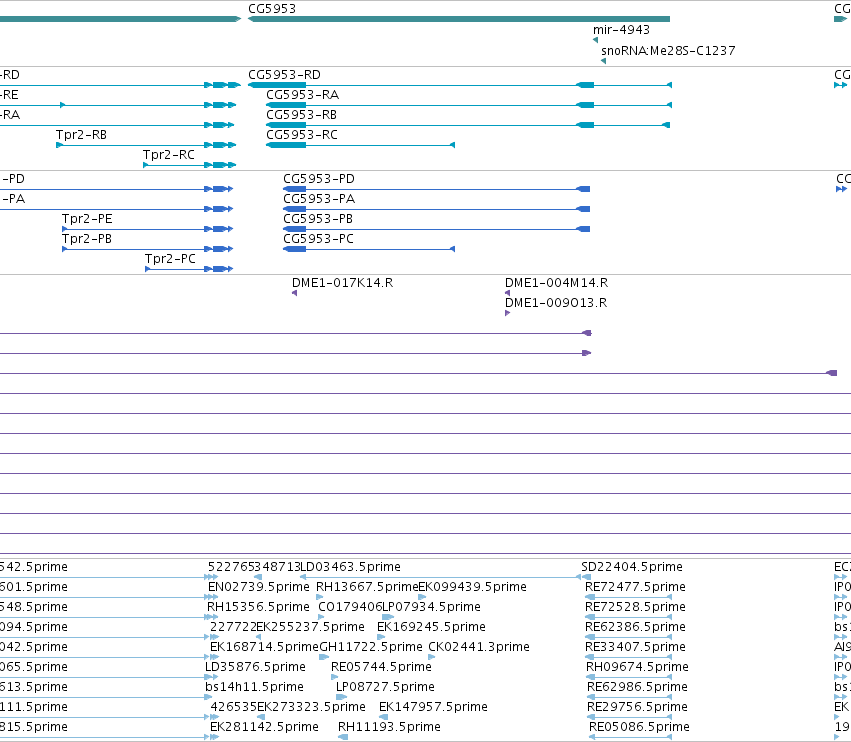Open the CG5953-PB protein label
This screenshot has height=742, width=851.
pyautogui.click(x=317, y=219)
